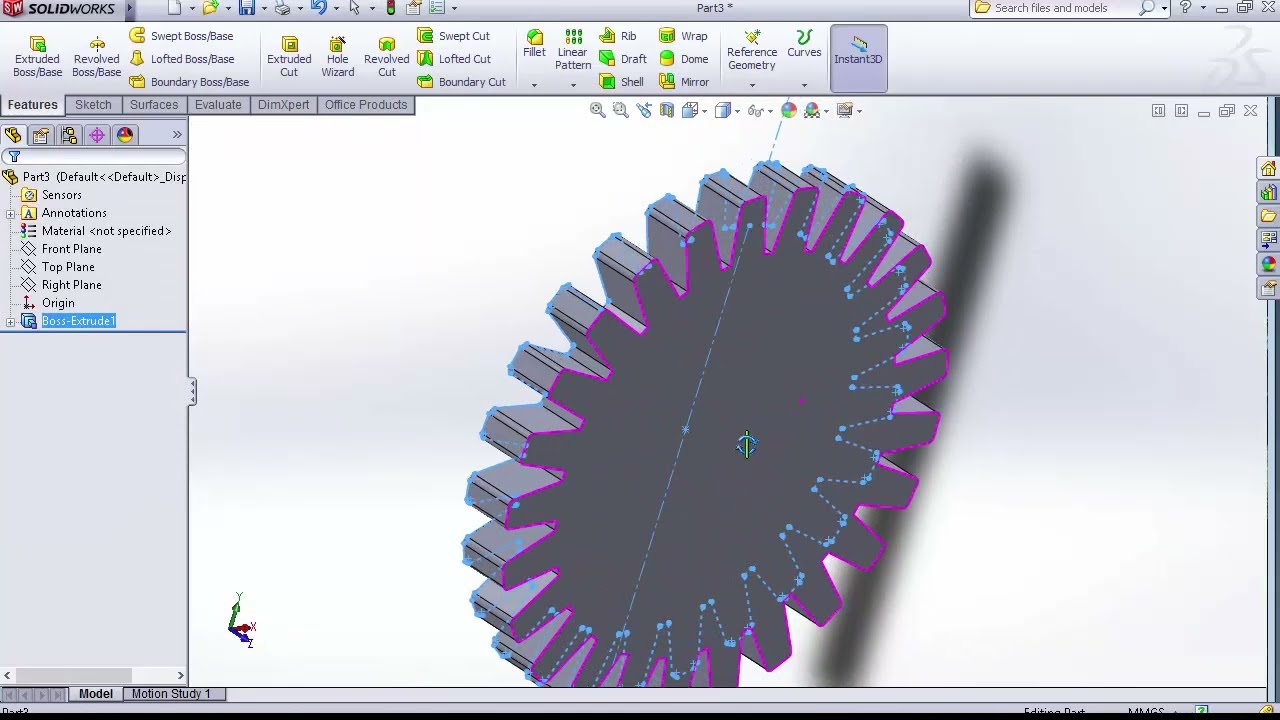Switch to the Evaluate tab
Viewport: 1280px width, 720px height.
[x=218, y=105]
